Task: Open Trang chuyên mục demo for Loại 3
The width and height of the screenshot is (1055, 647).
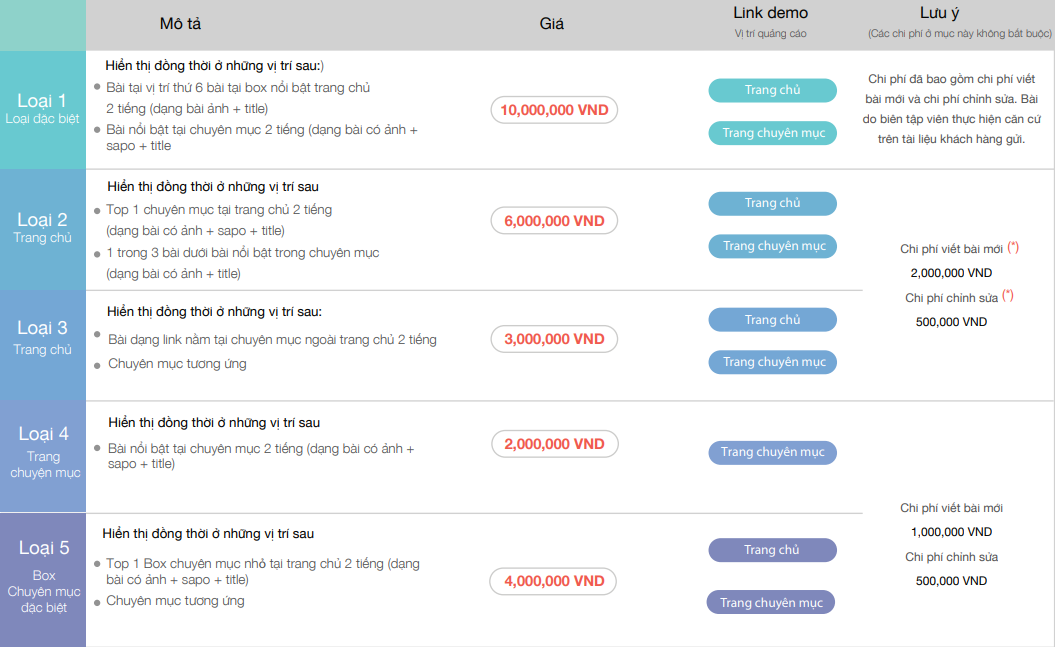Action: (772, 362)
